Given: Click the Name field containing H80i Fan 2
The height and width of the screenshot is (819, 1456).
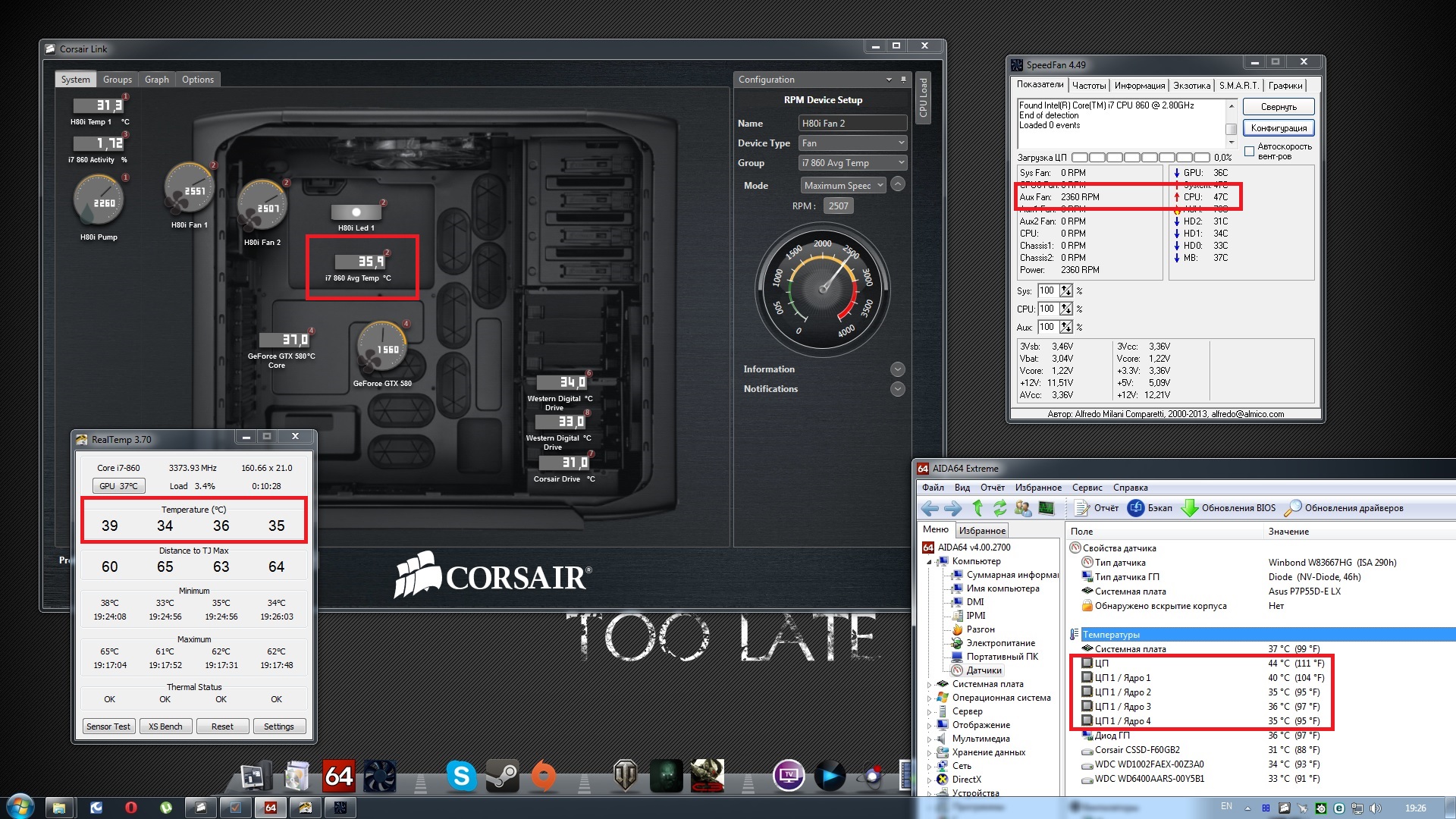Looking at the screenshot, I should coord(852,124).
